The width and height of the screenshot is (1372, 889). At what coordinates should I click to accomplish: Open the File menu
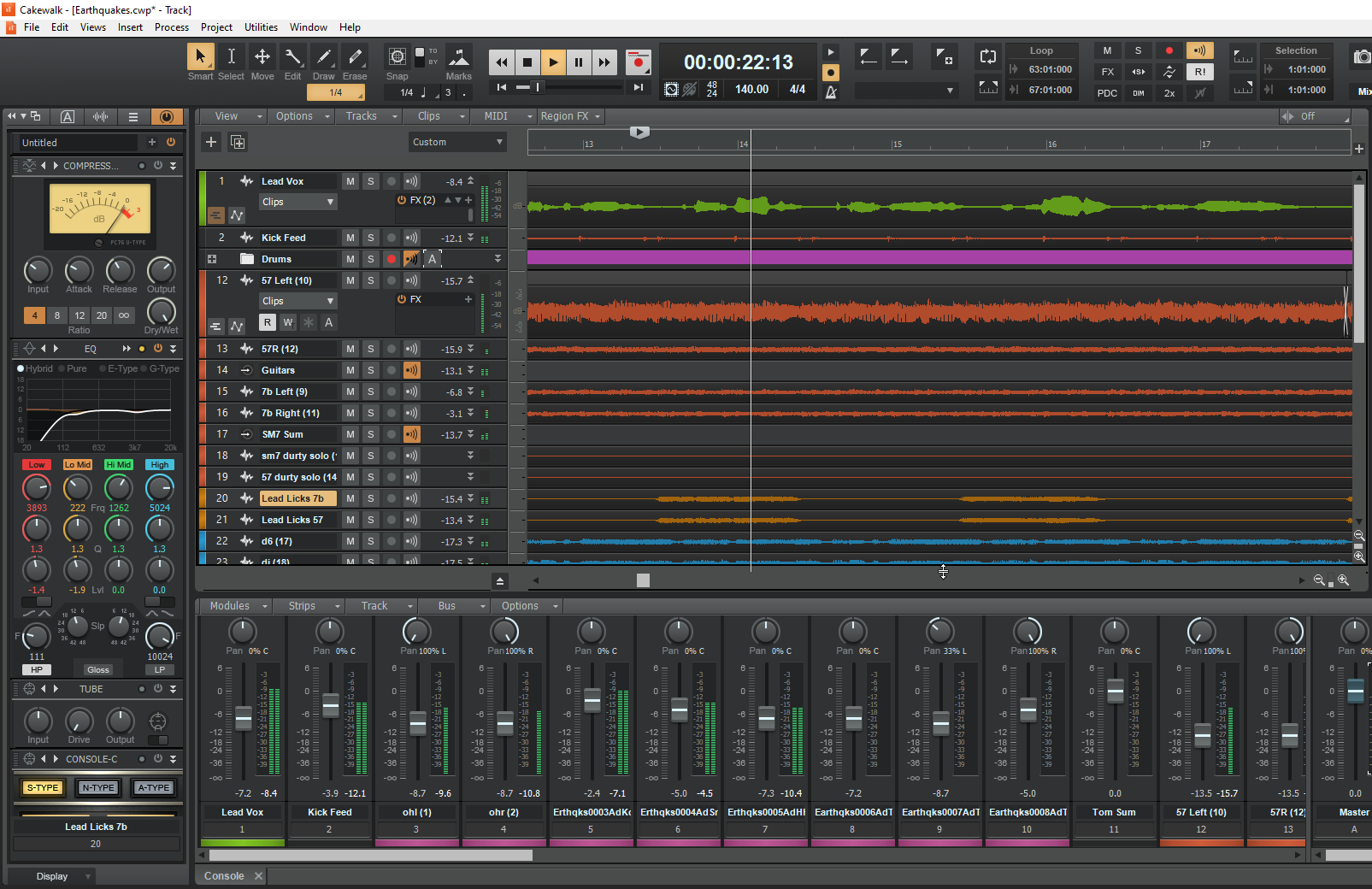32,27
